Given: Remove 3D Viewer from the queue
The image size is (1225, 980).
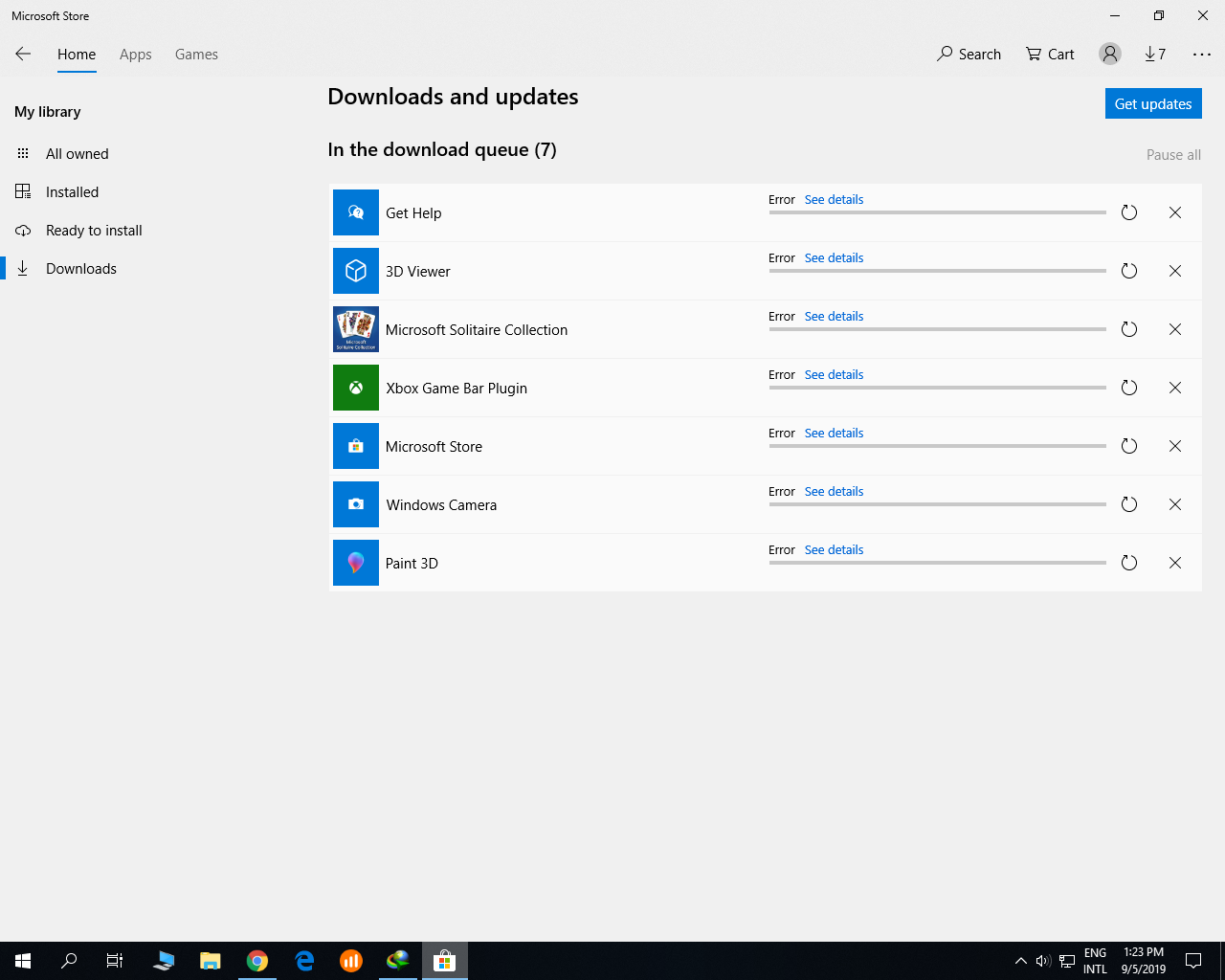Looking at the screenshot, I should click(x=1175, y=271).
